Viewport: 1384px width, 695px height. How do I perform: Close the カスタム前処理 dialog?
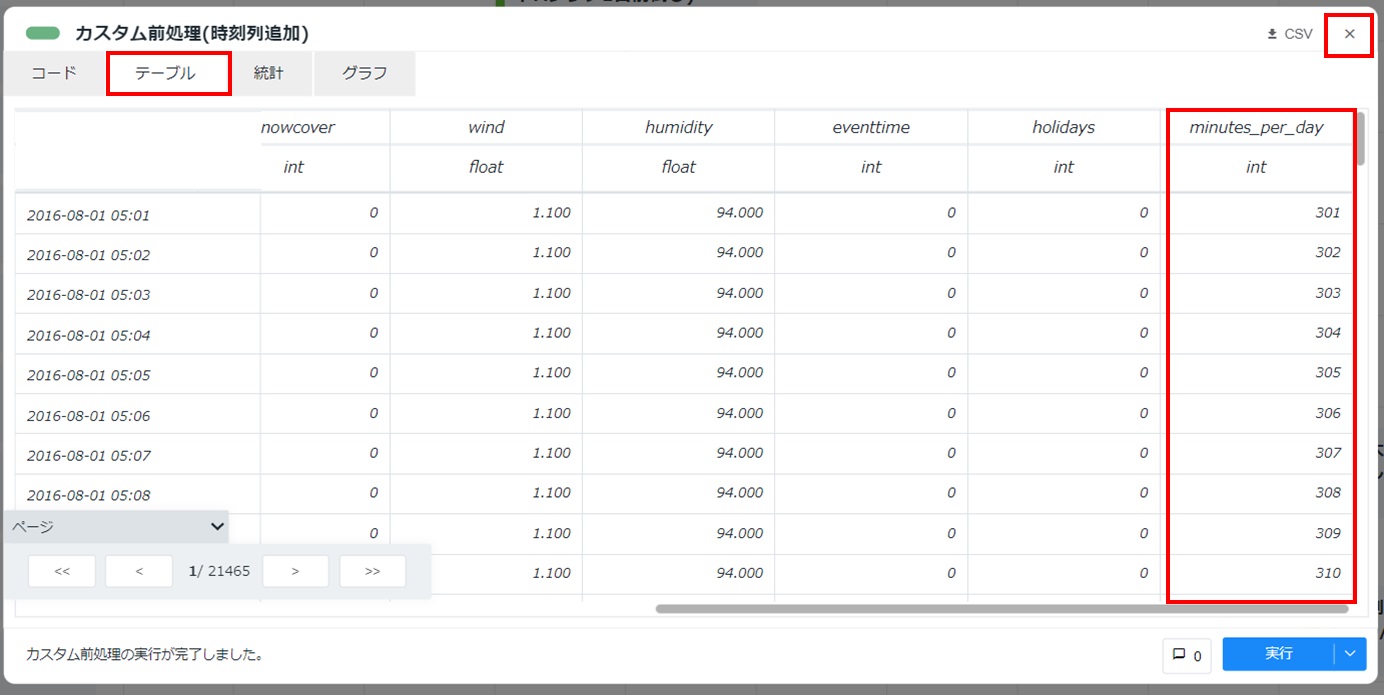click(x=1350, y=34)
